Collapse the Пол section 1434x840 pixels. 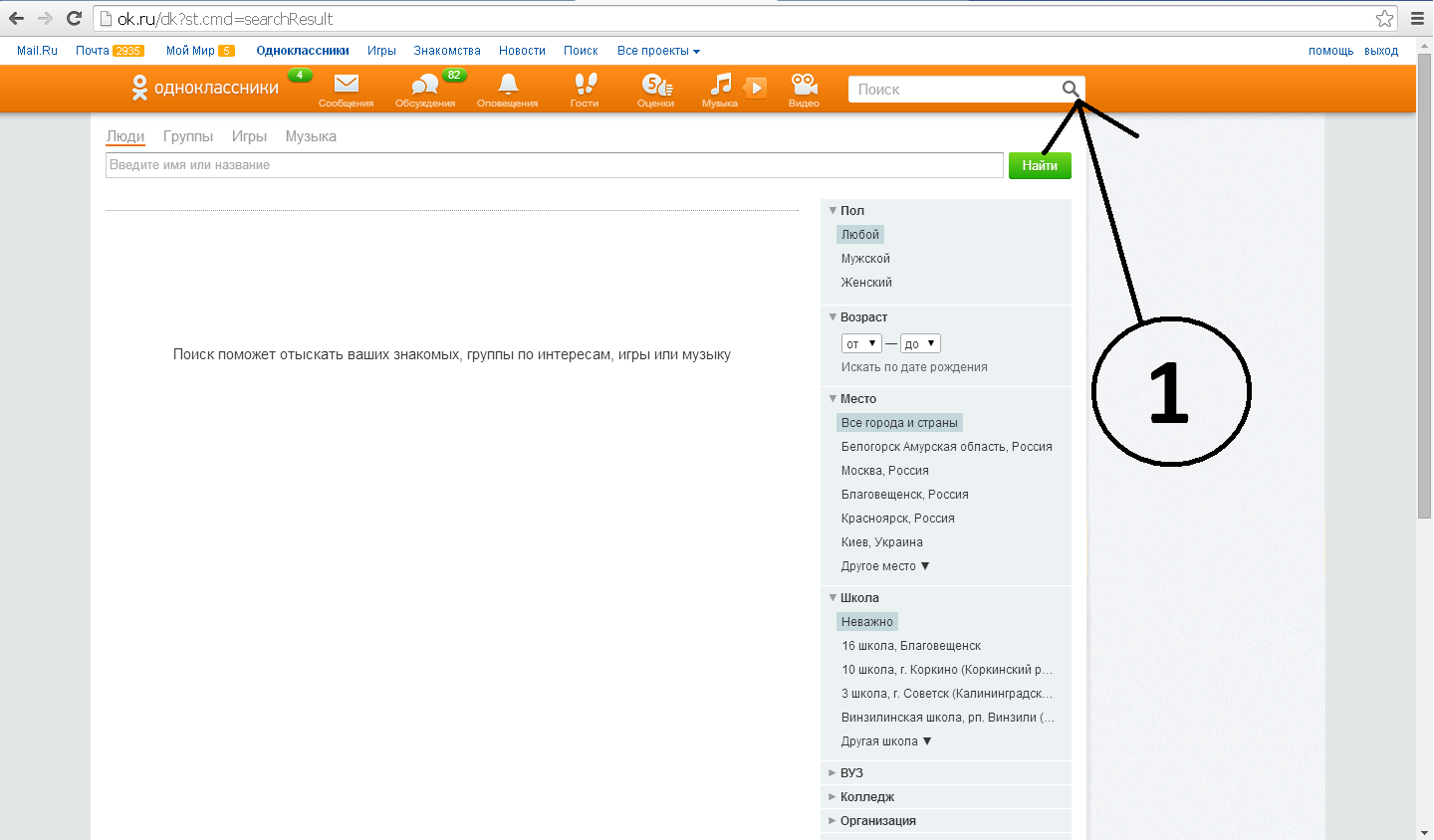(846, 211)
